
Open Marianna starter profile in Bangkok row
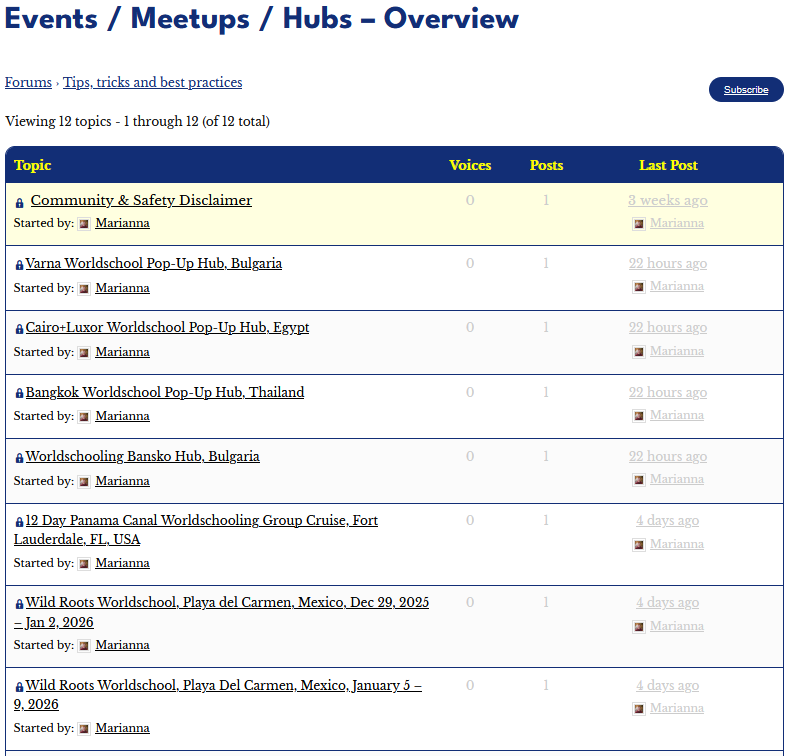[123, 416]
